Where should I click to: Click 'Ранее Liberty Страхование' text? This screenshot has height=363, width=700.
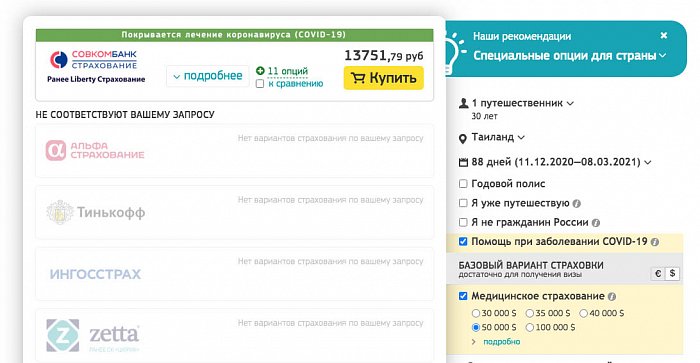point(96,79)
